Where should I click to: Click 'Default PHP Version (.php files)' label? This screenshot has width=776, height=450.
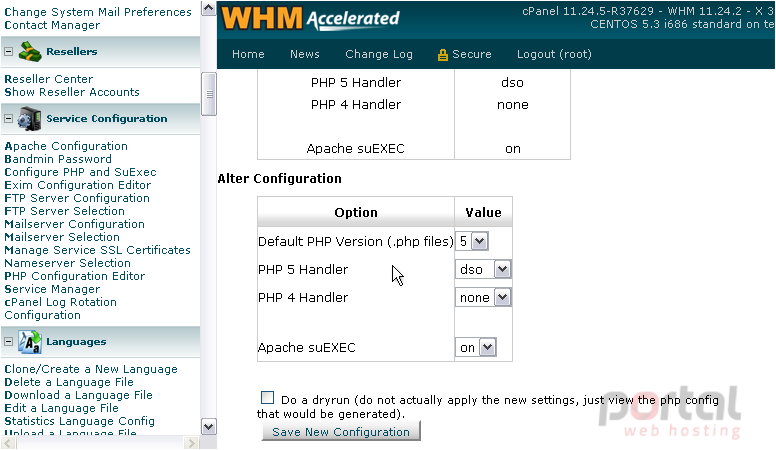(356, 242)
